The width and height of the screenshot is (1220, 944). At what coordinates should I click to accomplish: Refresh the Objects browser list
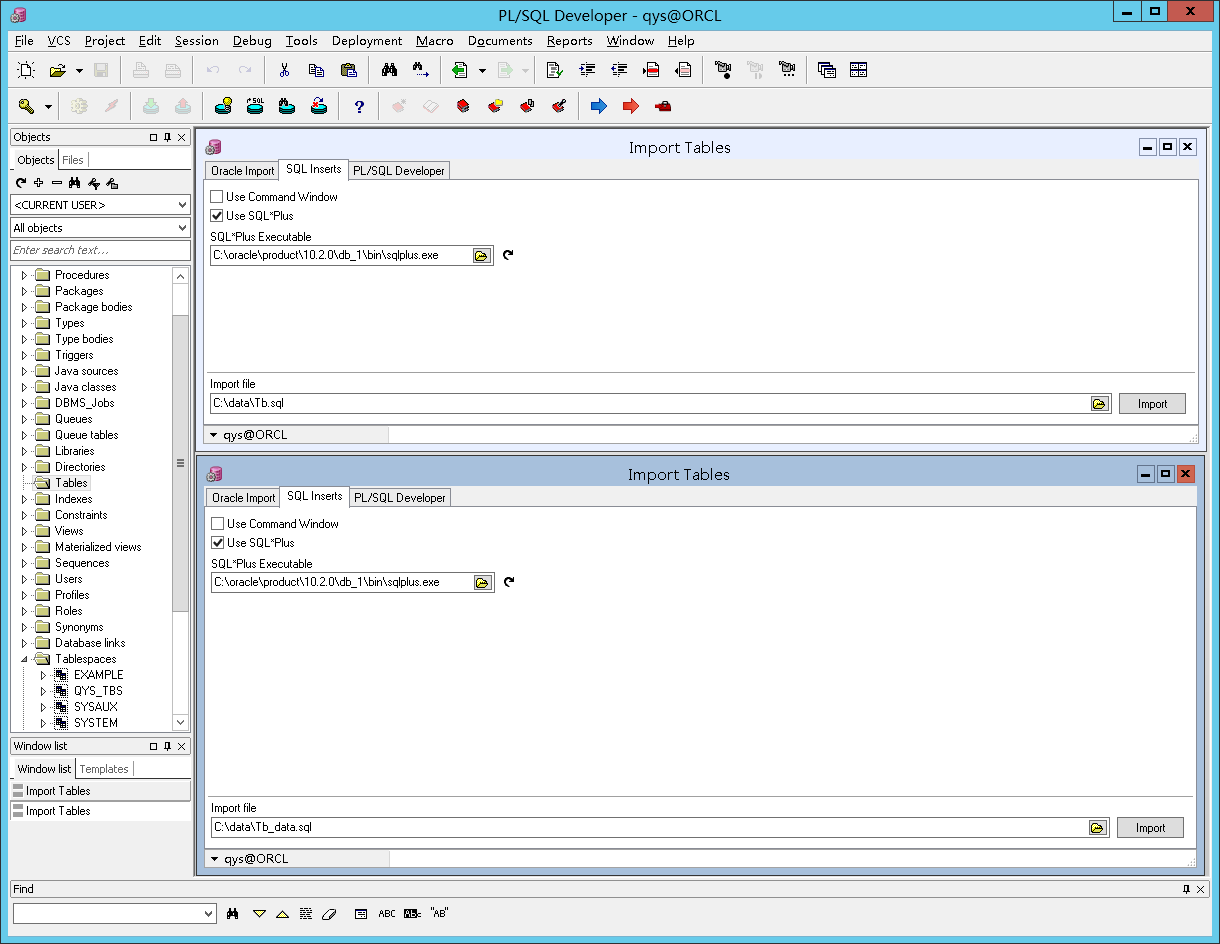[x=21, y=183]
